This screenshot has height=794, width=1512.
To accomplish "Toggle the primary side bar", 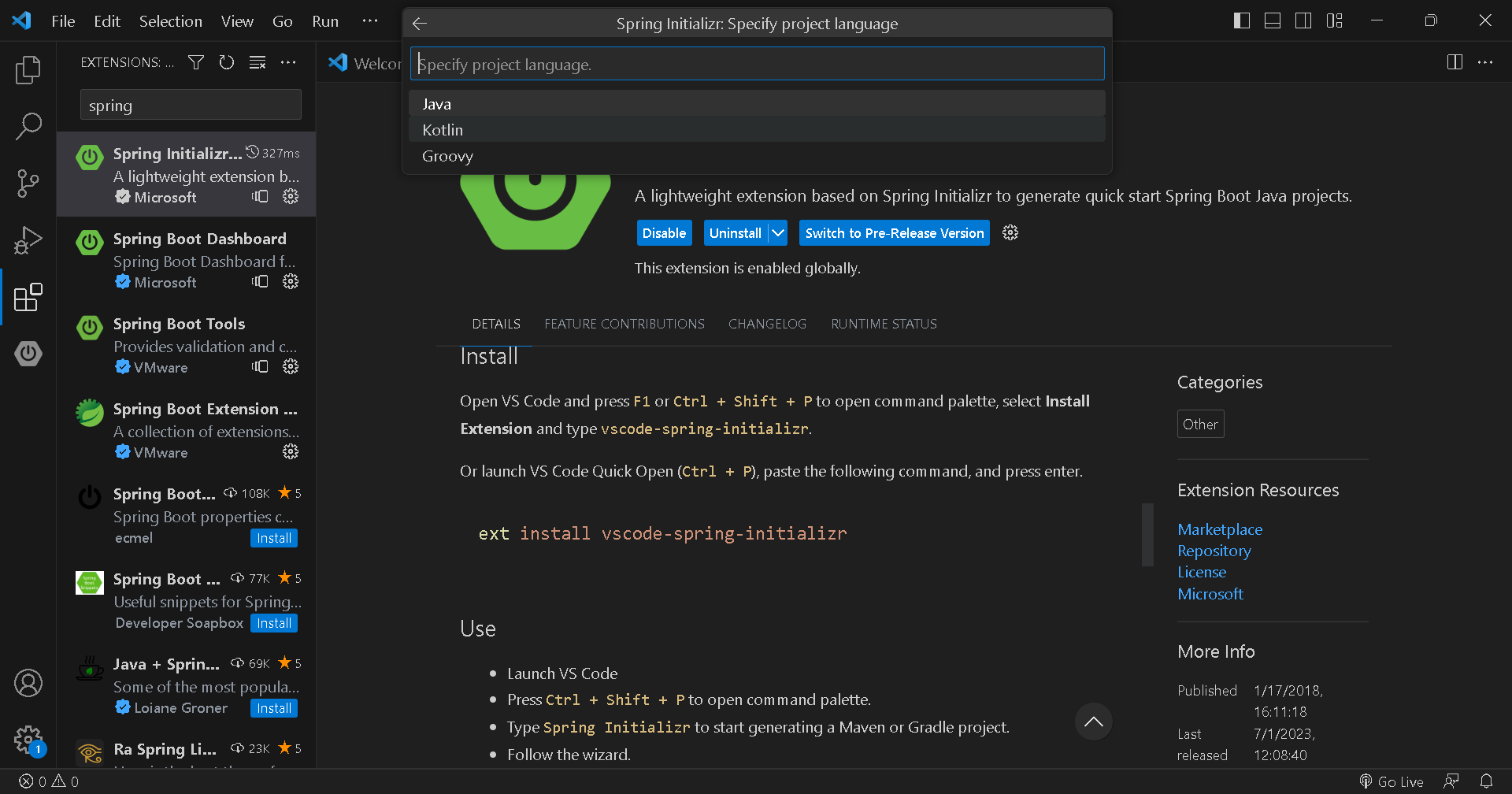I will [x=1242, y=20].
